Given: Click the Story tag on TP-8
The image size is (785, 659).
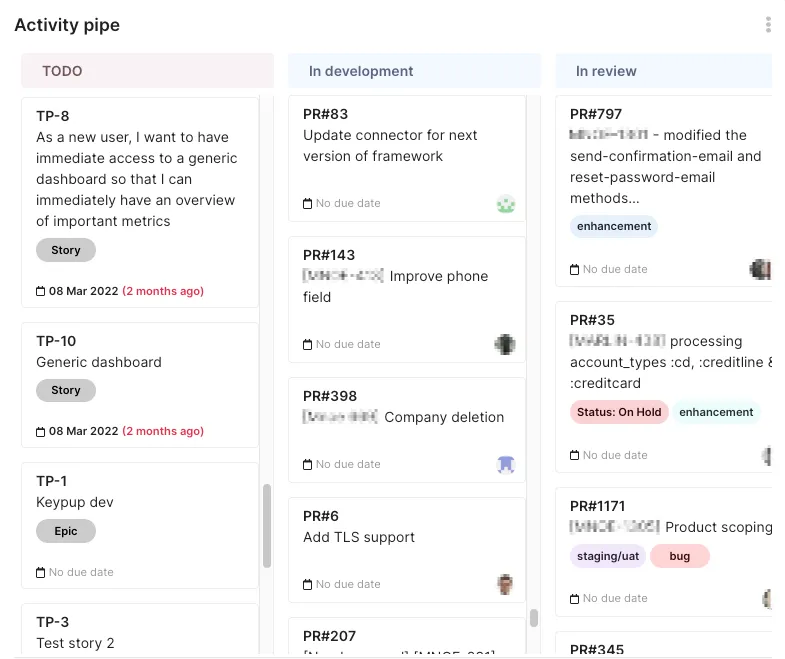Looking at the screenshot, I should pos(66,250).
